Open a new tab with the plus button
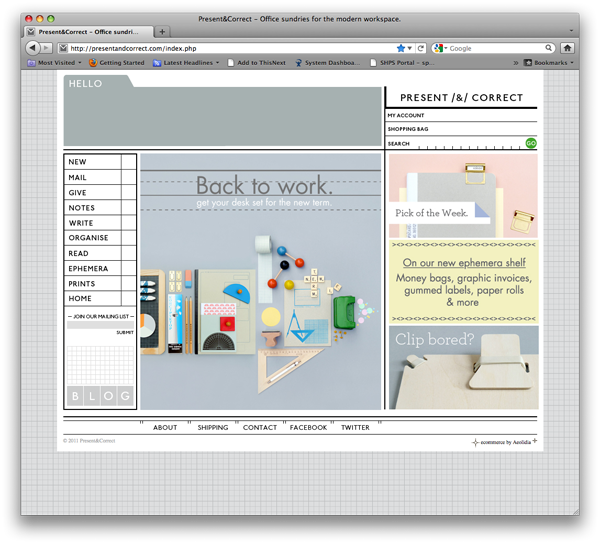Viewport: 600px width, 544px height. [162, 32]
